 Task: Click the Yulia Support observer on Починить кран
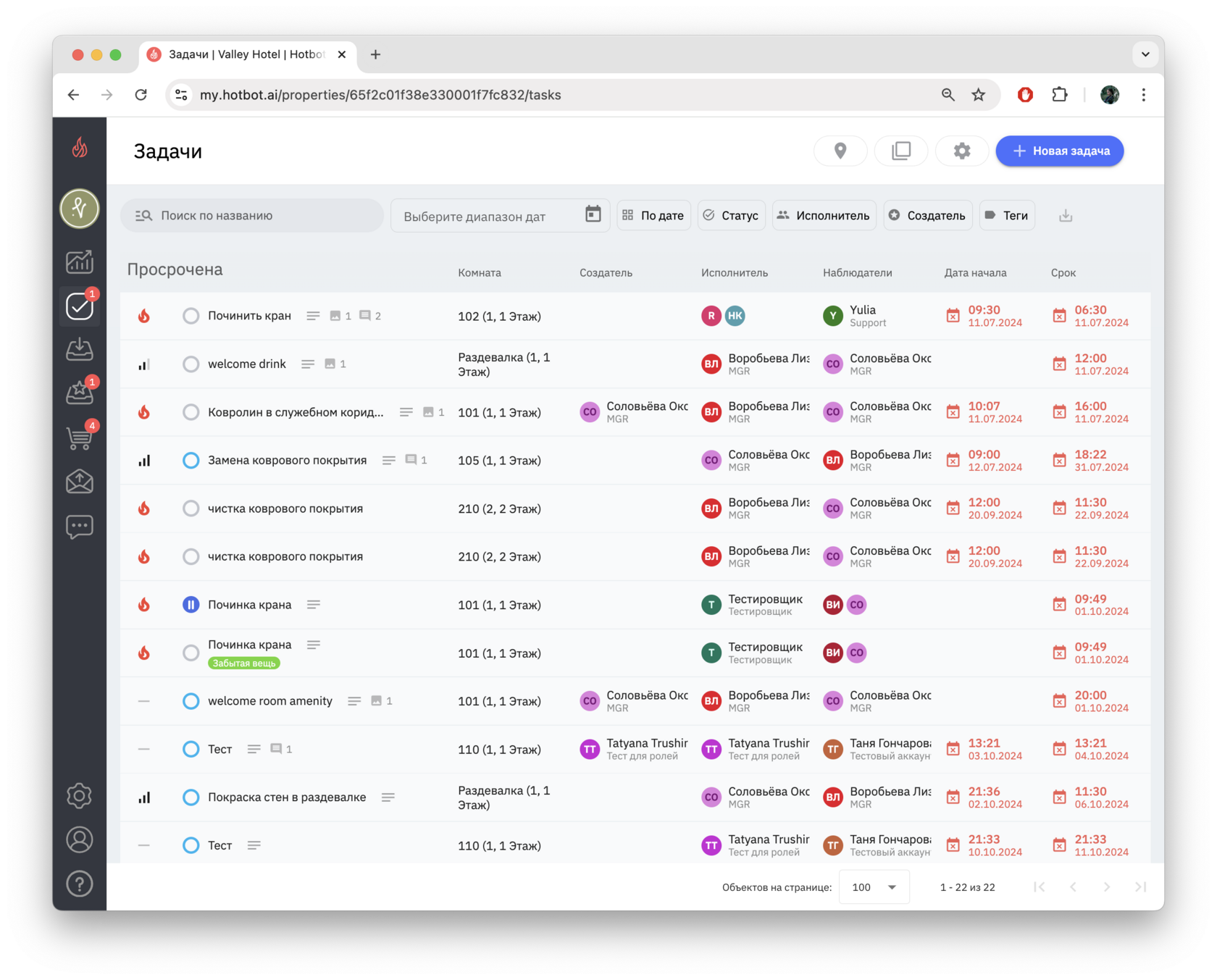[855, 316]
